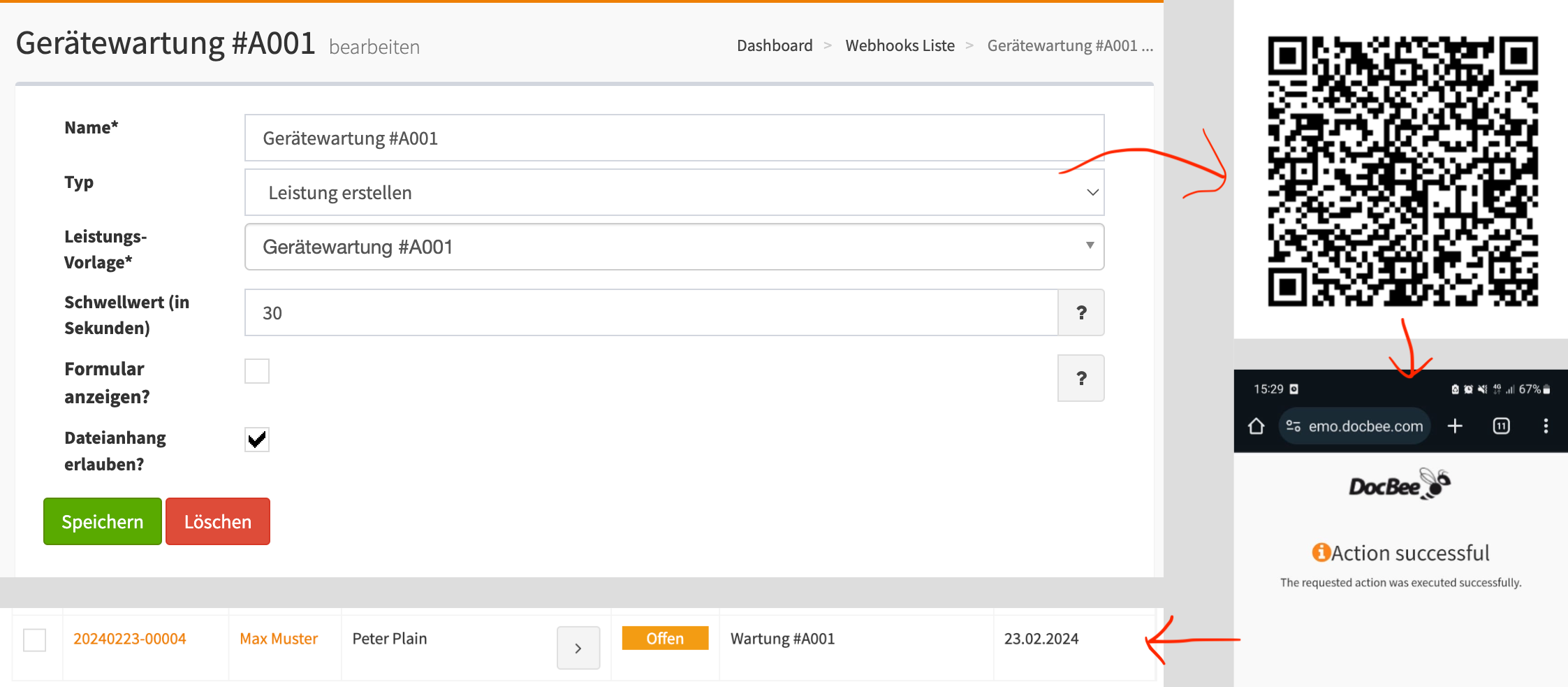This screenshot has width=1568, height=687.
Task: Open Max Muster link
Action: tap(279, 639)
